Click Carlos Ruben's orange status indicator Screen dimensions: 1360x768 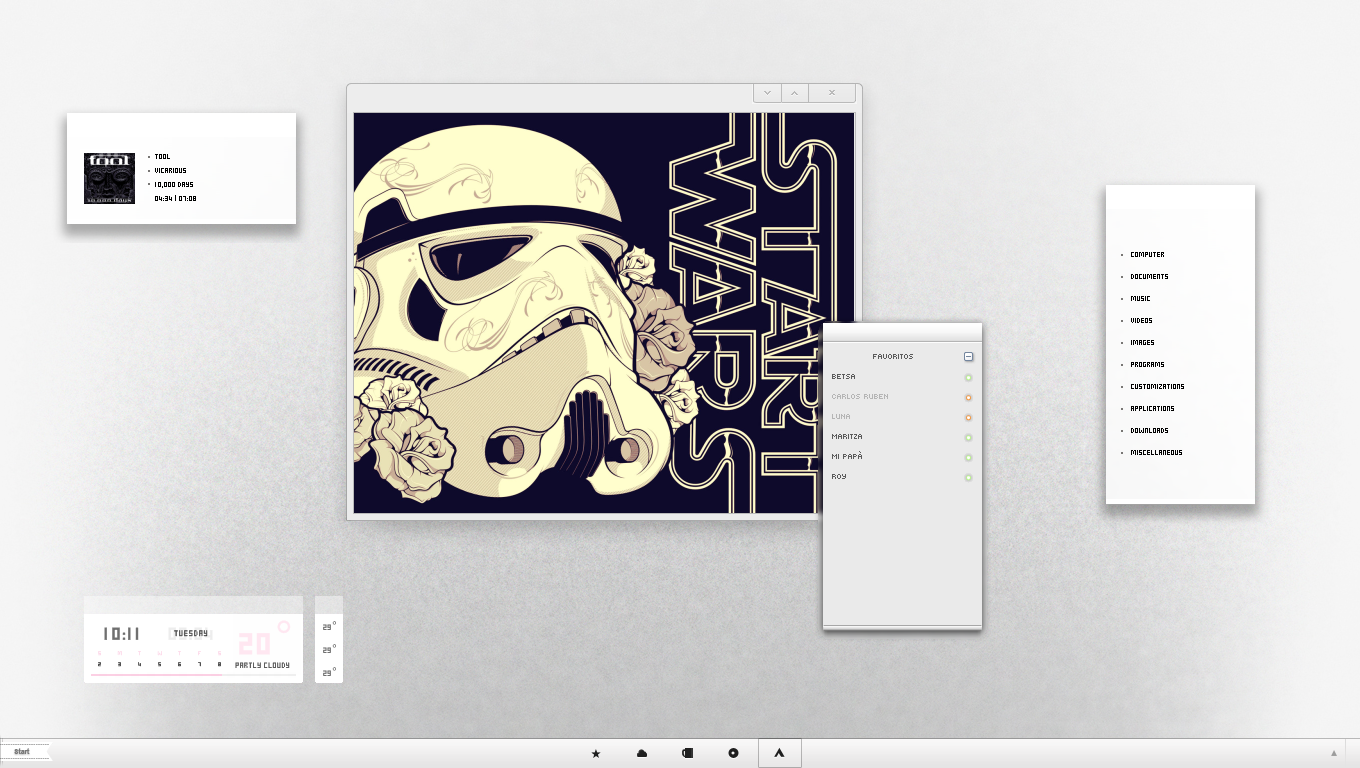pyautogui.click(x=968, y=397)
